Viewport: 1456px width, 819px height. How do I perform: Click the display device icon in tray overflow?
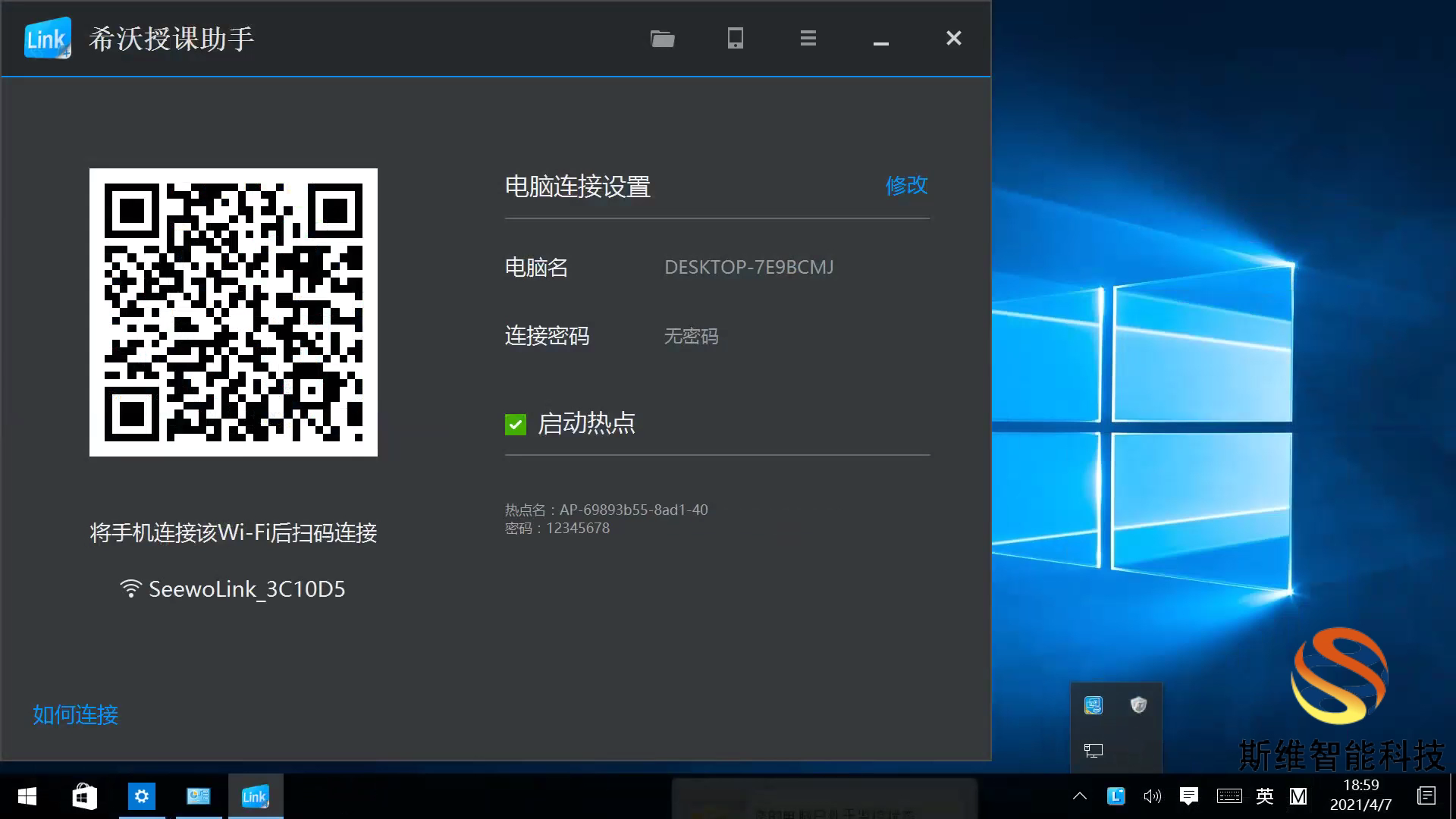click(1094, 751)
